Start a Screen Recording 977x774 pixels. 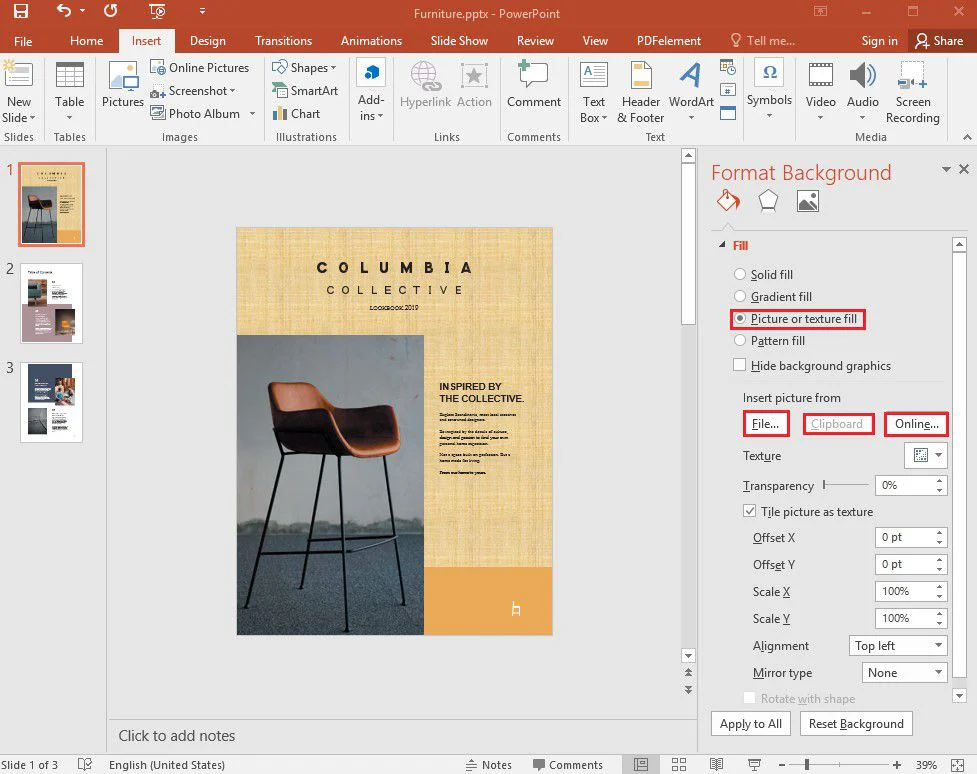pos(912,91)
